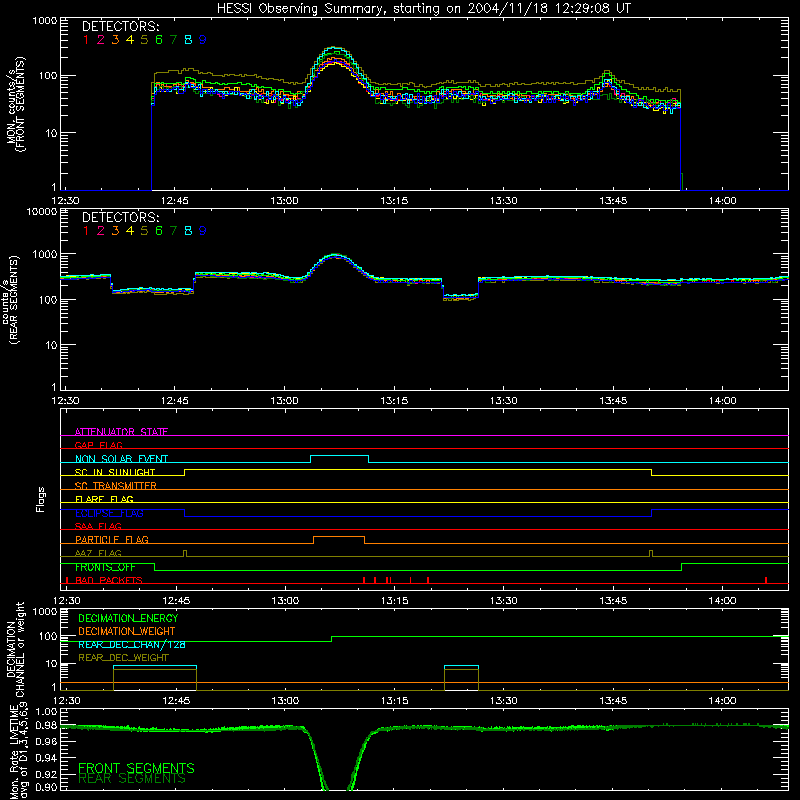Pick orange detector 3 in front segments legend
The width and height of the screenshot is (800, 800).
point(115,40)
